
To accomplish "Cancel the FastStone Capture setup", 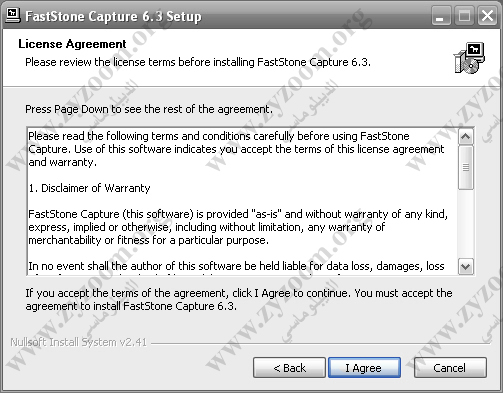I will (450, 368).
